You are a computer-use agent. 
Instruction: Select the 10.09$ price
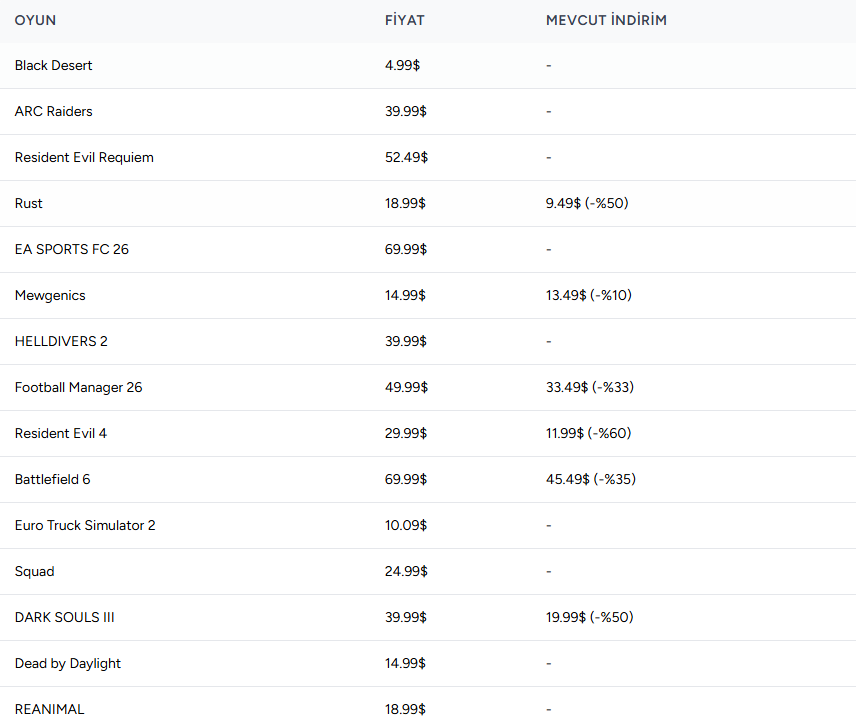coord(406,526)
